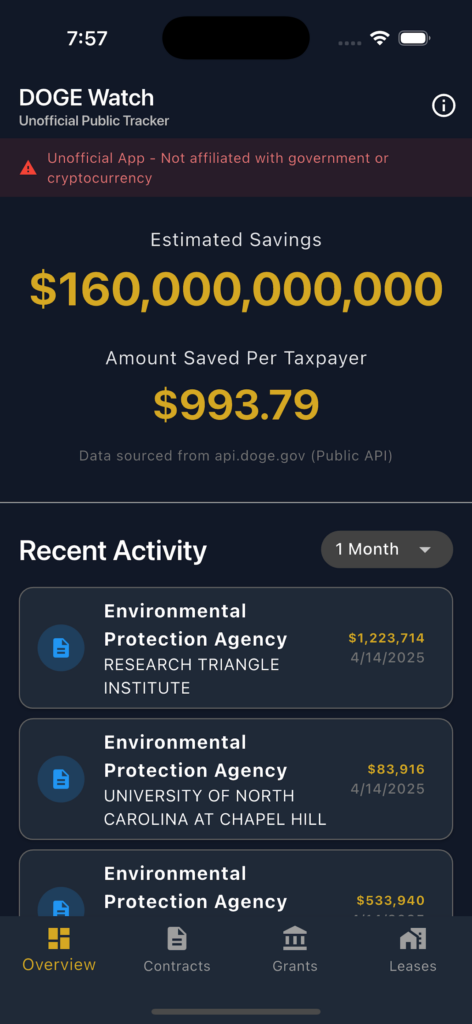Switch to the Grants tab label
472x1024 pixels.
point(295,966)
